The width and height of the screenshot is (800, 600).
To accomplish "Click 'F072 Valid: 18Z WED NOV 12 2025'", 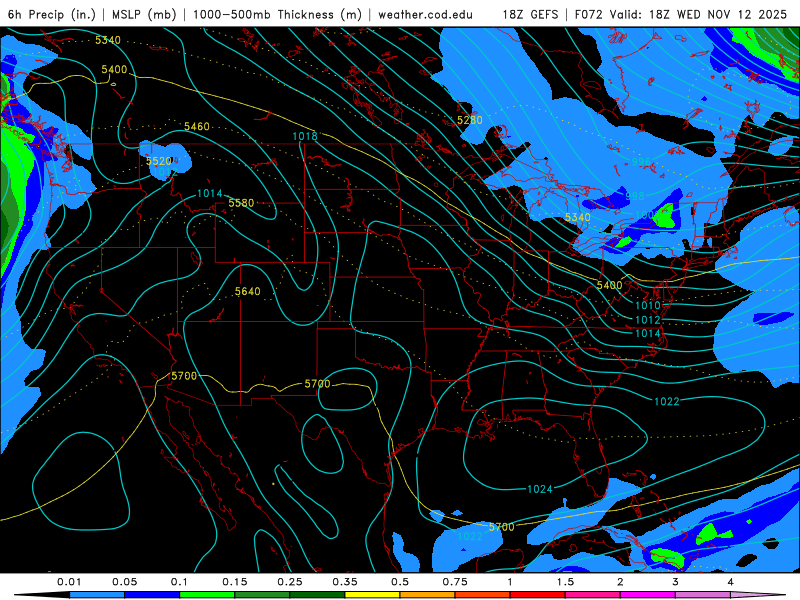I will tap(681, 14).
